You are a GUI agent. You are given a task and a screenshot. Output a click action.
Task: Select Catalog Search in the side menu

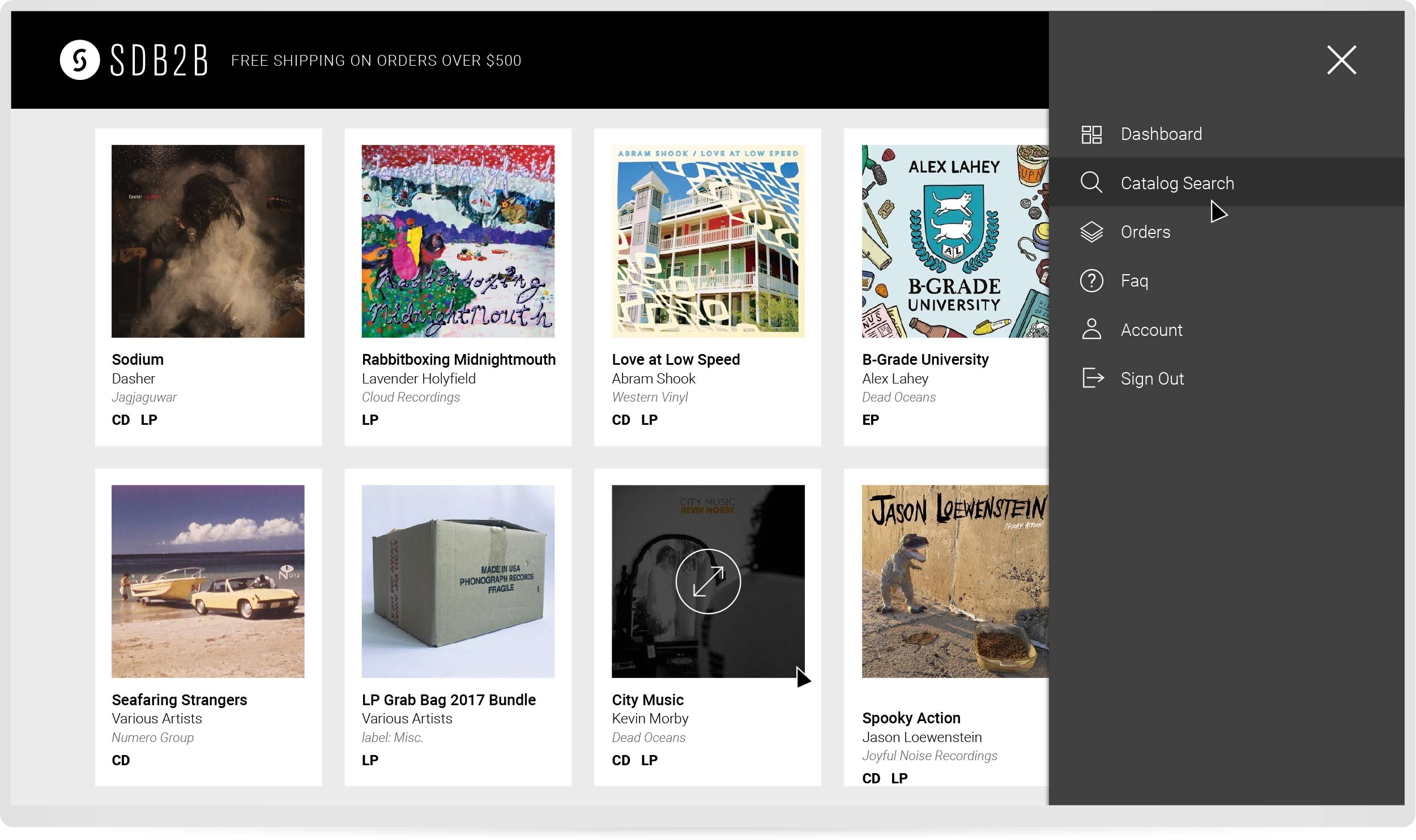(x=1226, y=182)
